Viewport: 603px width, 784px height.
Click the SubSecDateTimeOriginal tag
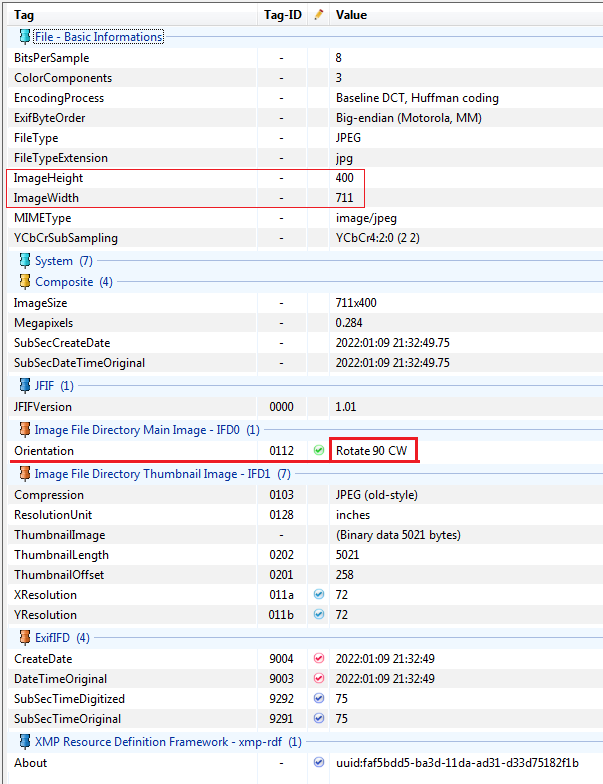(79, 363)
